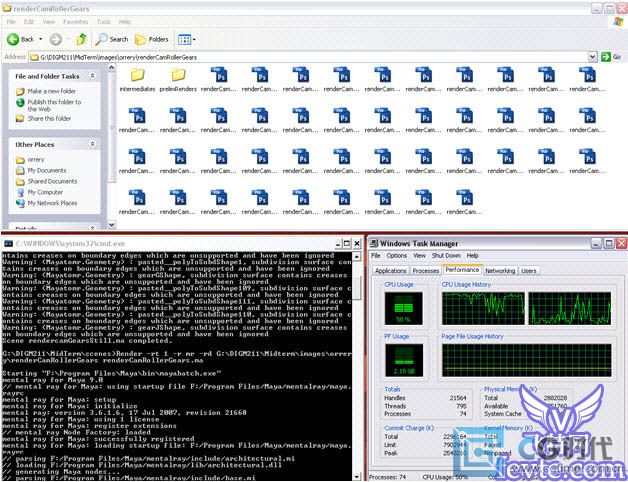Screen dimensions: 628x482
Task: Click cmd window scroll down arrow
Action: tap(356, 476)
